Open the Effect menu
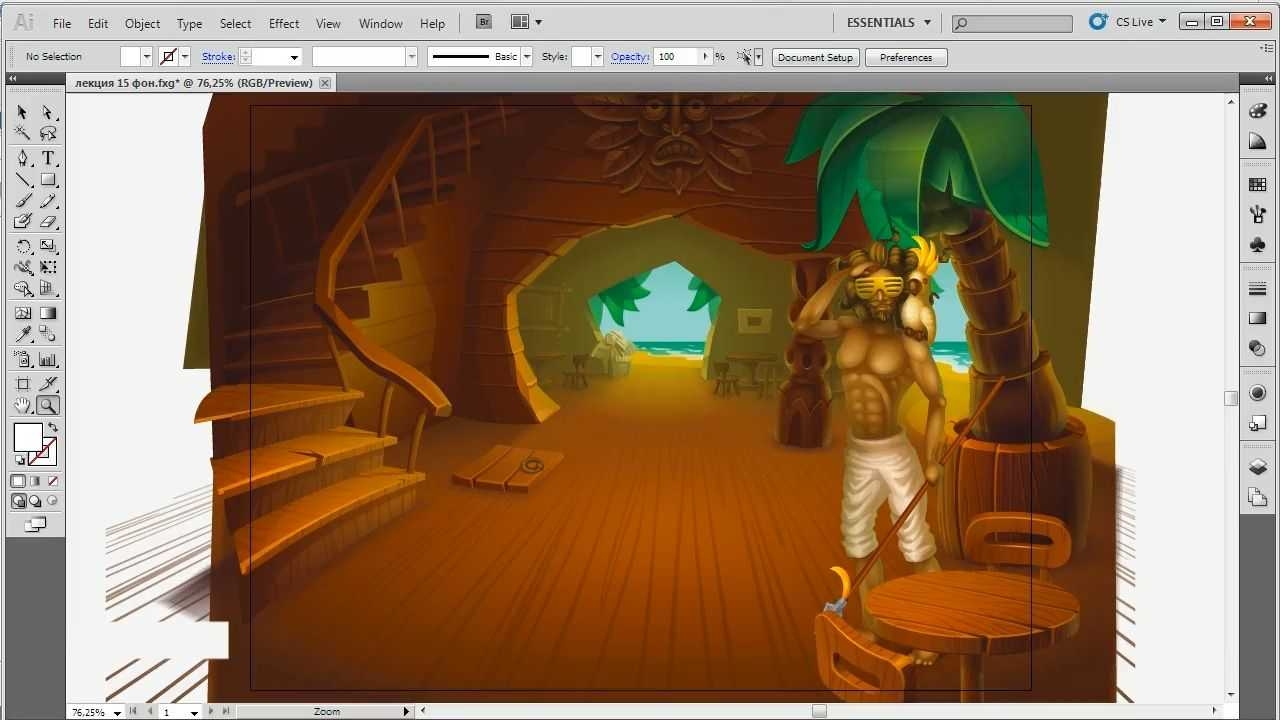This screenshot has height=720, width=1280. pos(284,23)
